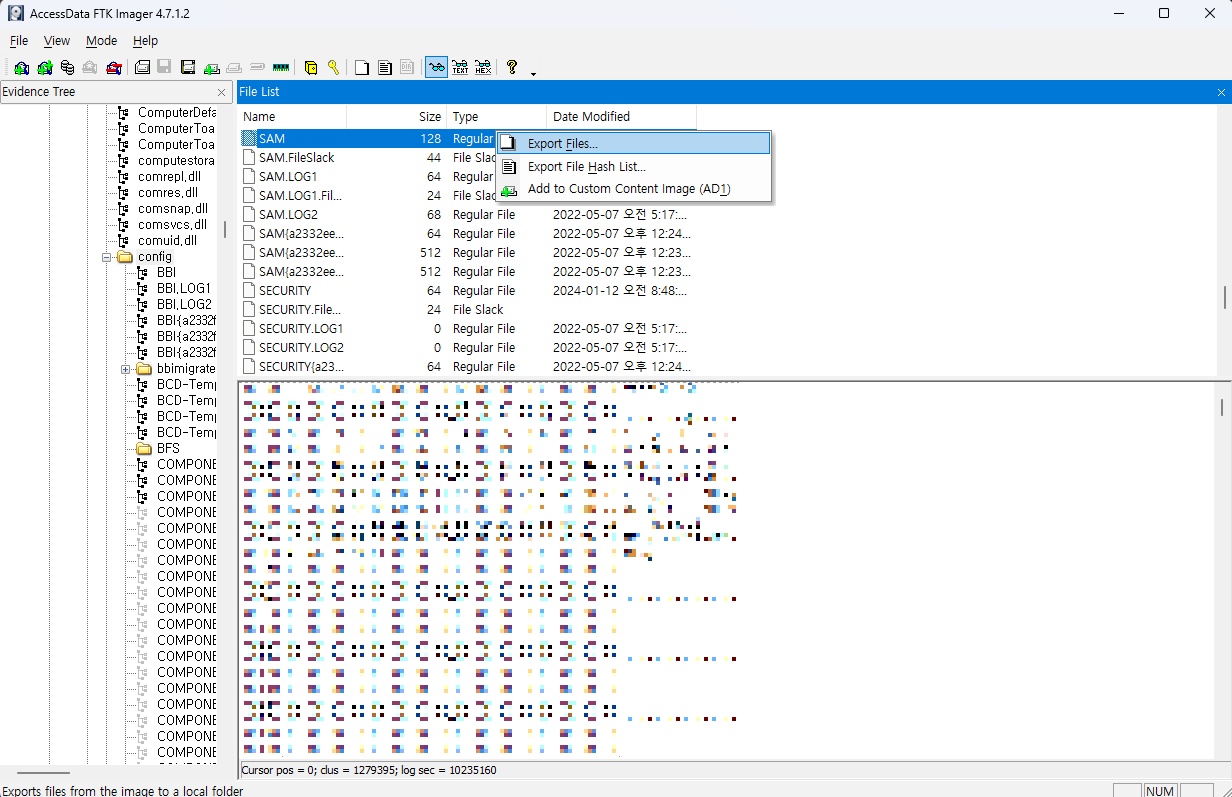Select SAM.LOG2 in file list

click(x=288, y=214)
